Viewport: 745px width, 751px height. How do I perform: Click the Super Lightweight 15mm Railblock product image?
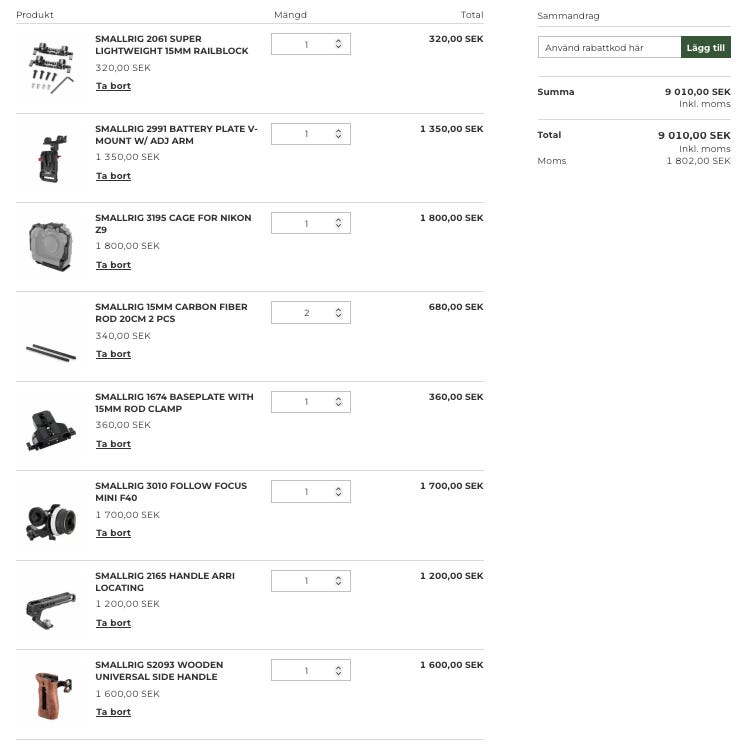[50, 68]
